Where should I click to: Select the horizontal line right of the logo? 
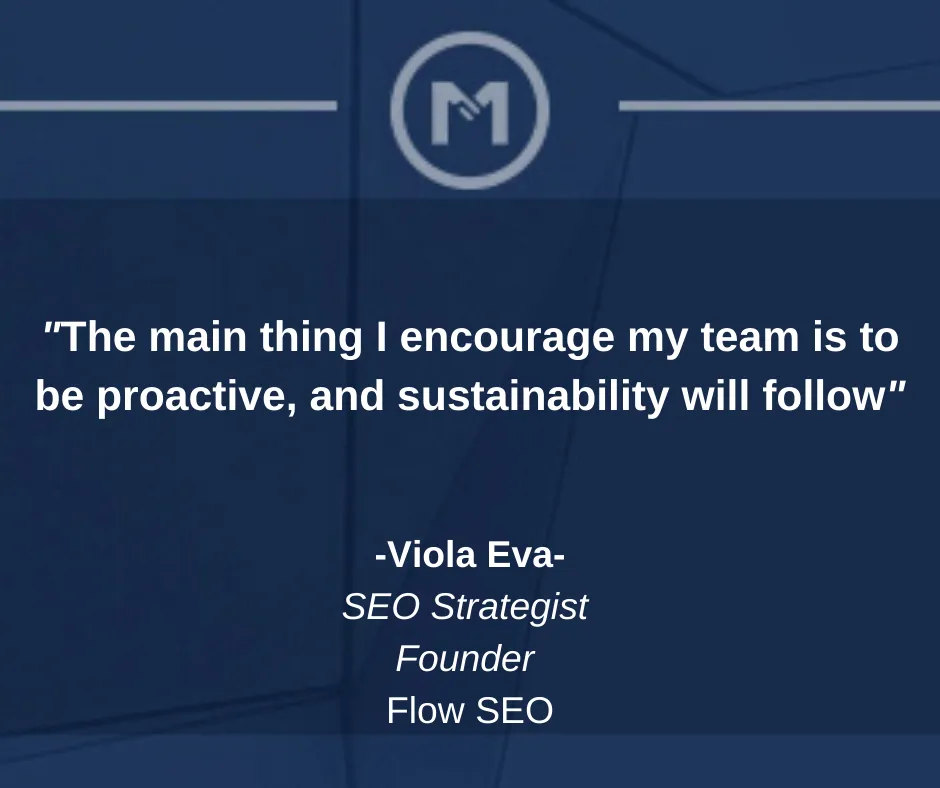[779, 106]
